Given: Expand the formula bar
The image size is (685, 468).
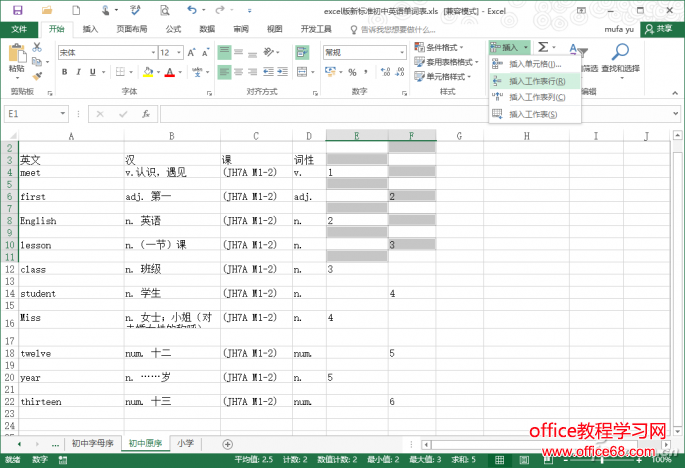Looking at the screenshot, I should click(x=675, y=114).
